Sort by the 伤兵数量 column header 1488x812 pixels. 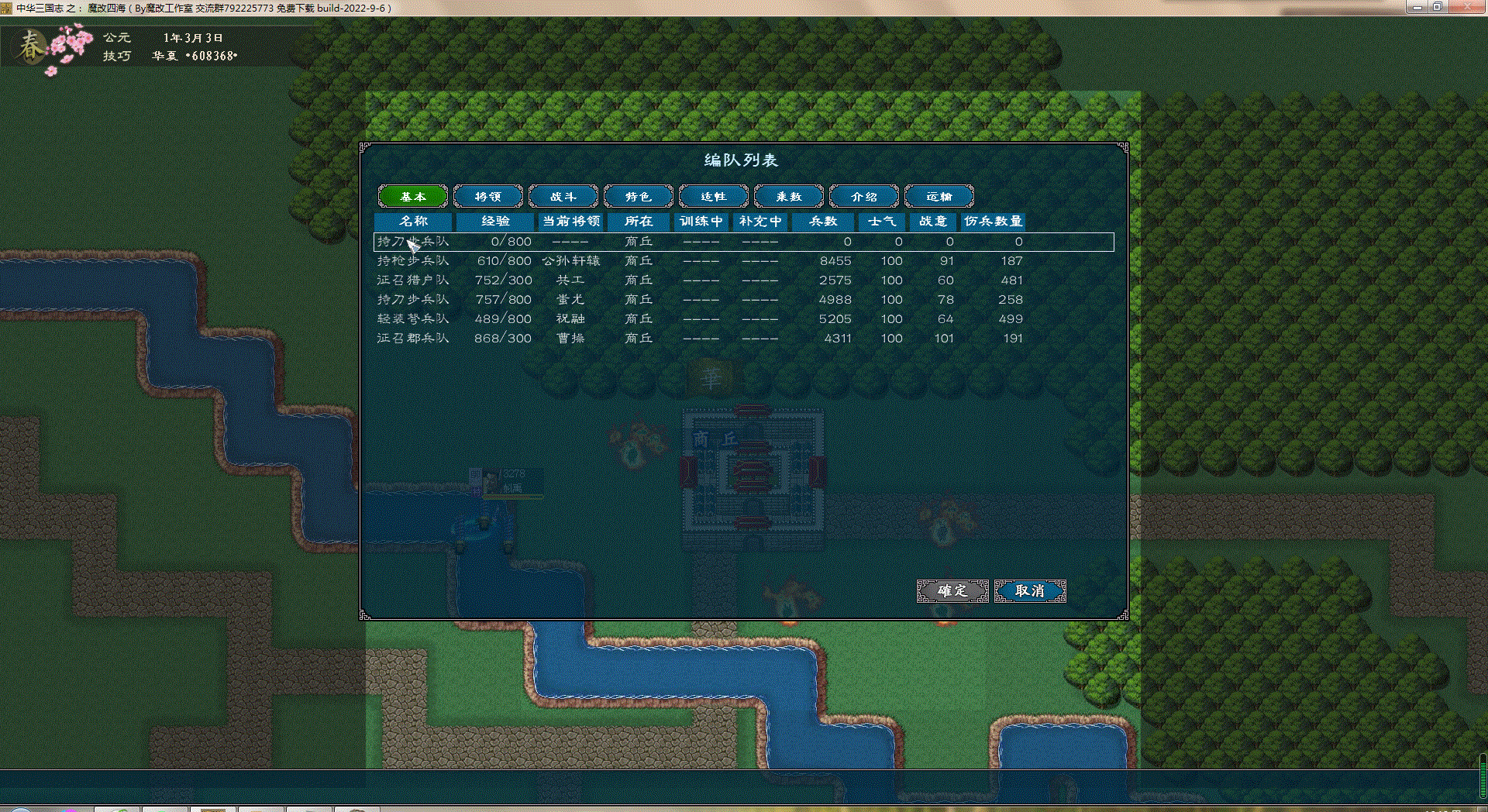993,222
